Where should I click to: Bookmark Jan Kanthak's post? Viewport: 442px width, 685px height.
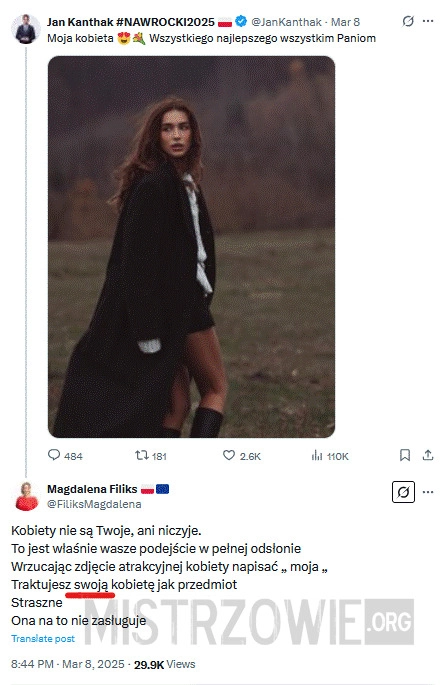coord(405,455)
